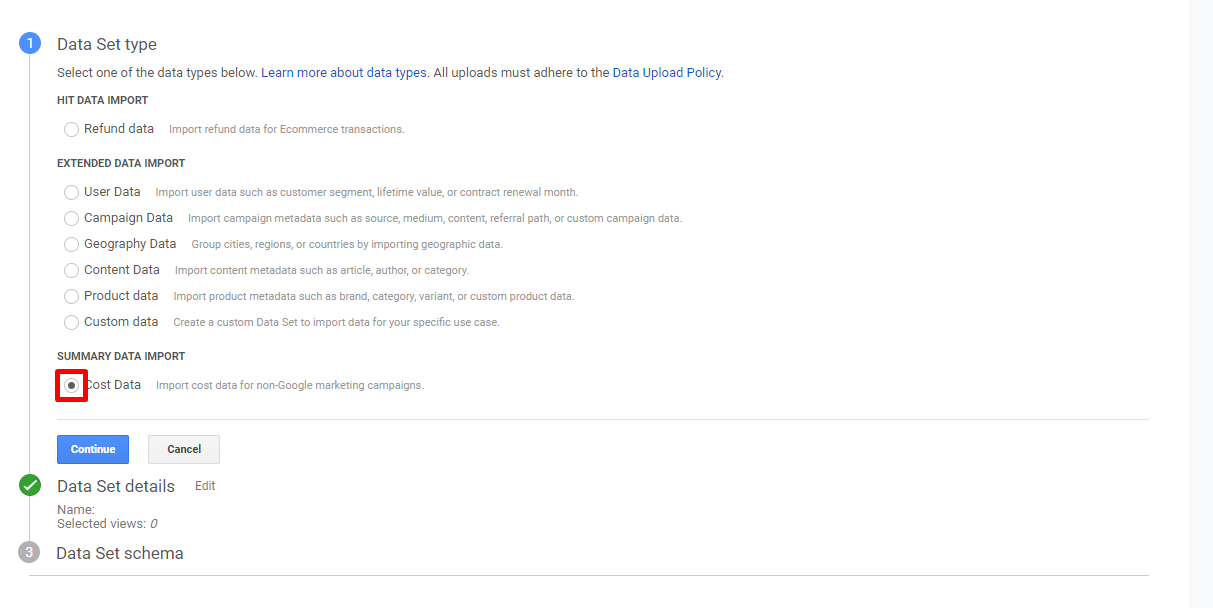Click the gray step 3 circle icon
1213x608 pixels.
pos(30,553)
